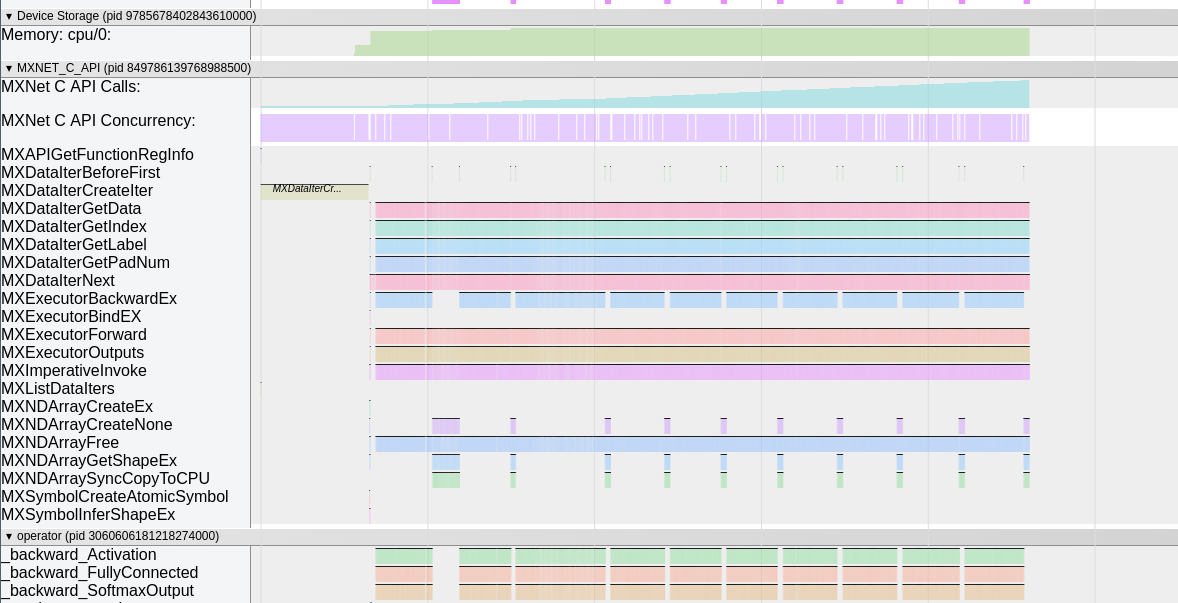
Task: Select the first _backward_FullyConnected slice
Action: point(404,574)
